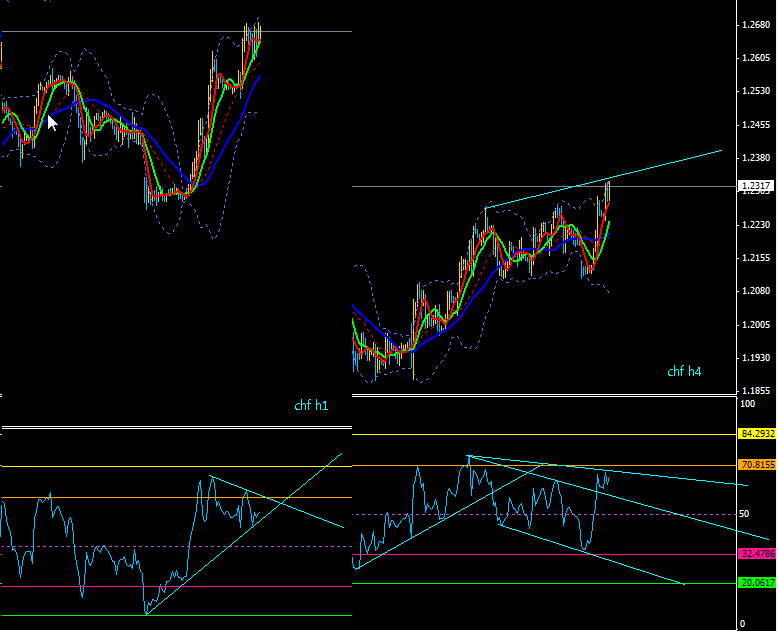The width and height of the screenshot is (778, 631).
Task: Select the orange 70.8155 indicator level label
Action: (x=757, y=465)
